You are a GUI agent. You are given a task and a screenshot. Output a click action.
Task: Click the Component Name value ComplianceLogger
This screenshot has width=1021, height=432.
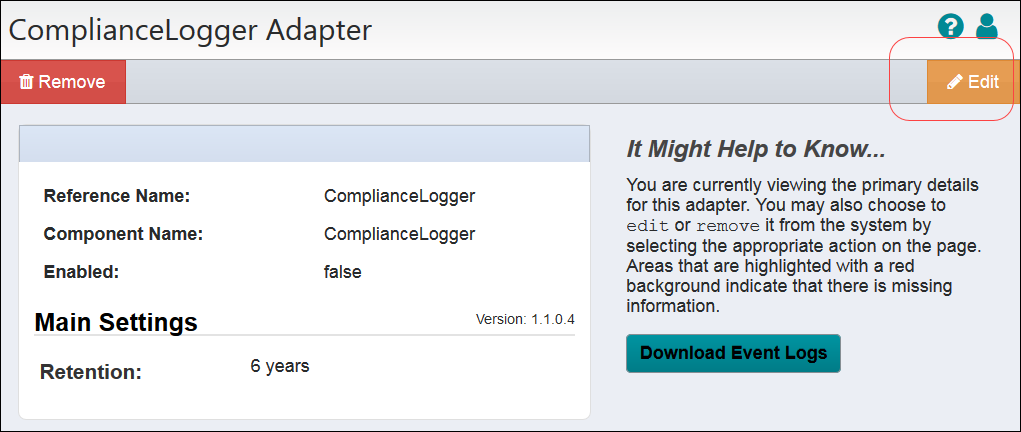point(399,234)
